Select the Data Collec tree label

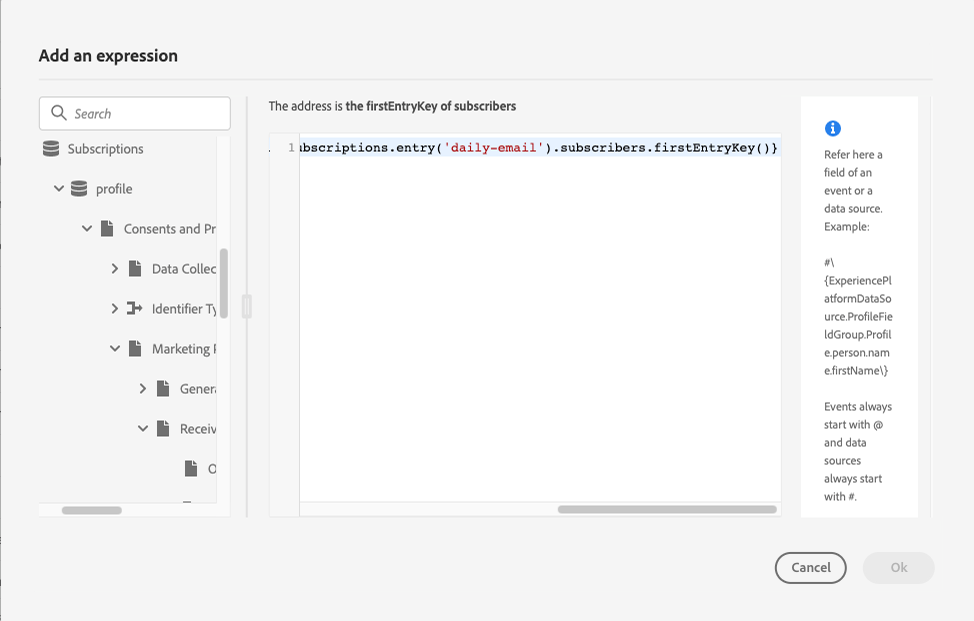pos(184,269)
